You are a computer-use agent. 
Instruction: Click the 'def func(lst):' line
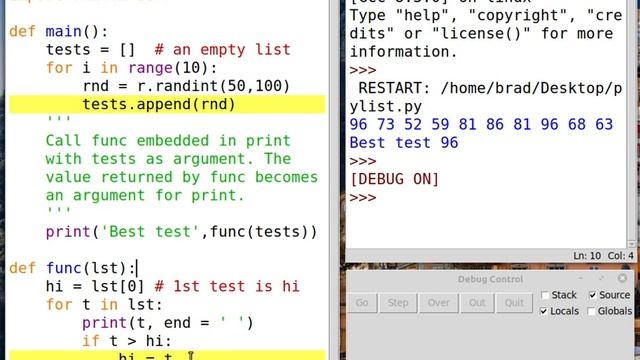[72, 268]
